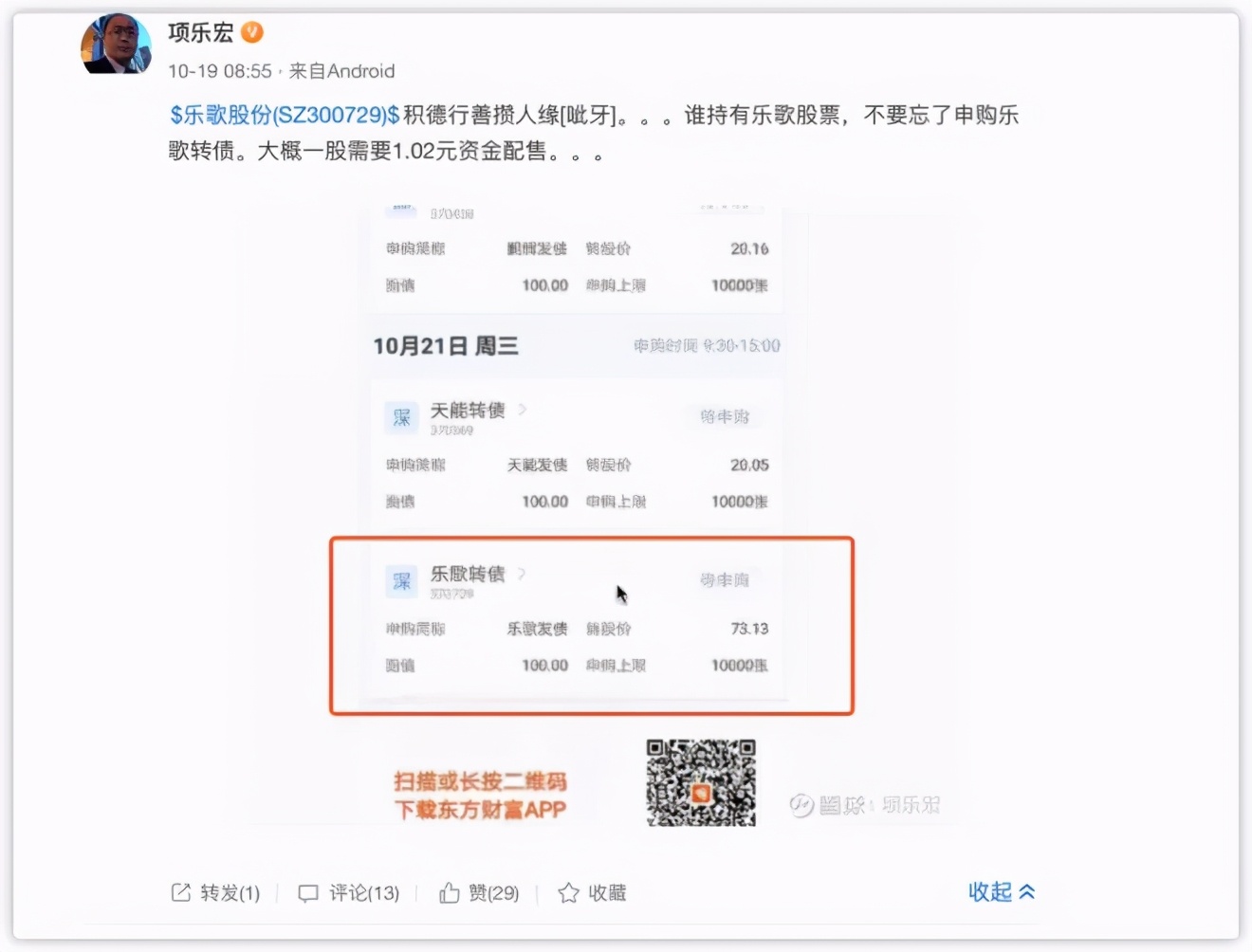Collapse the post with 收起
1252x952 pixels.
coord(1002,891)
